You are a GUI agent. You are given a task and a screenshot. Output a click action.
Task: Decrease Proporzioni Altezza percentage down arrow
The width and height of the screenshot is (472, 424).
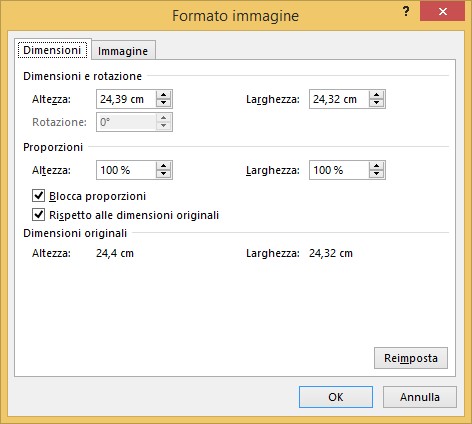click(x=163, y=174)
